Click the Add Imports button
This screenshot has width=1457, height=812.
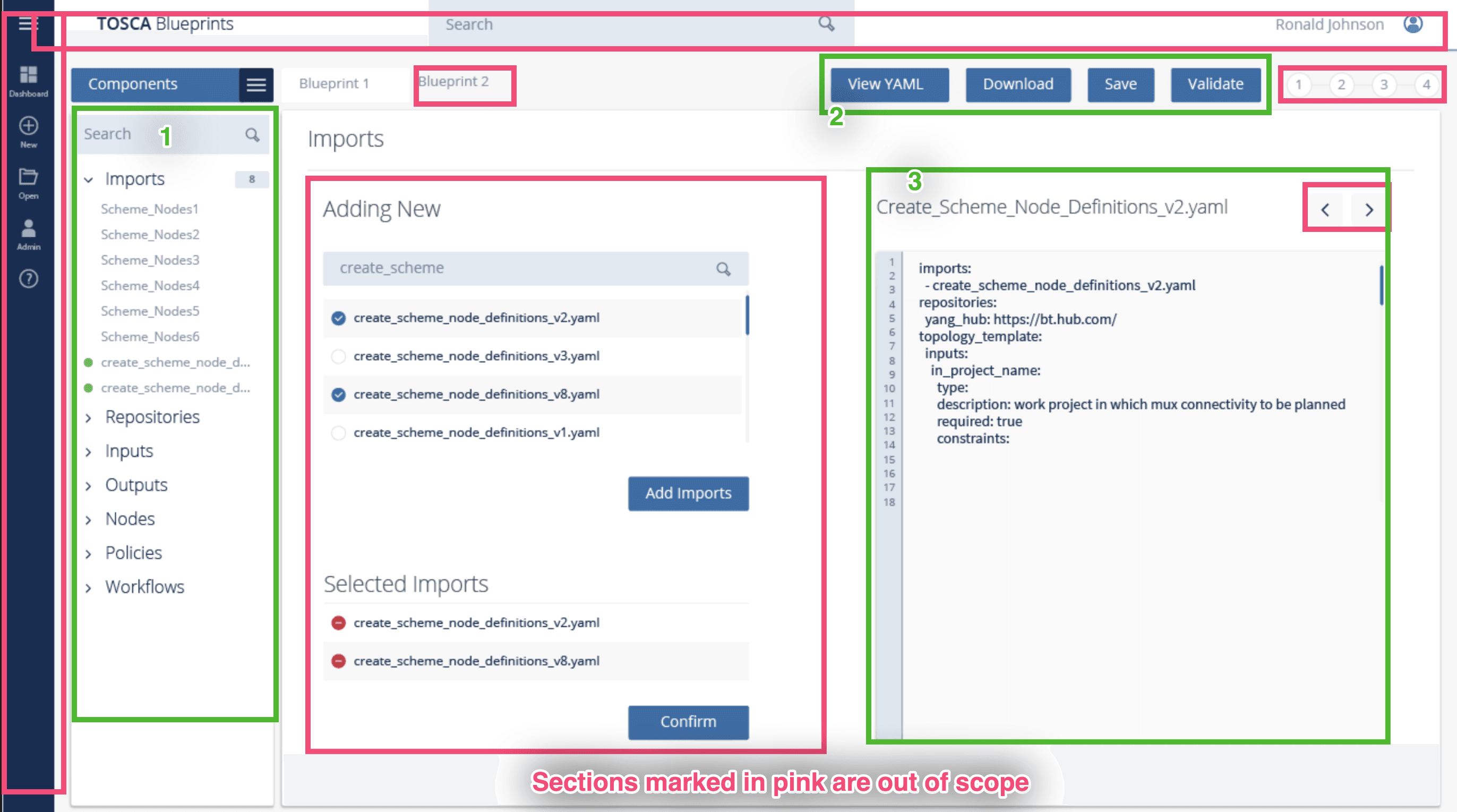point(688,493)
